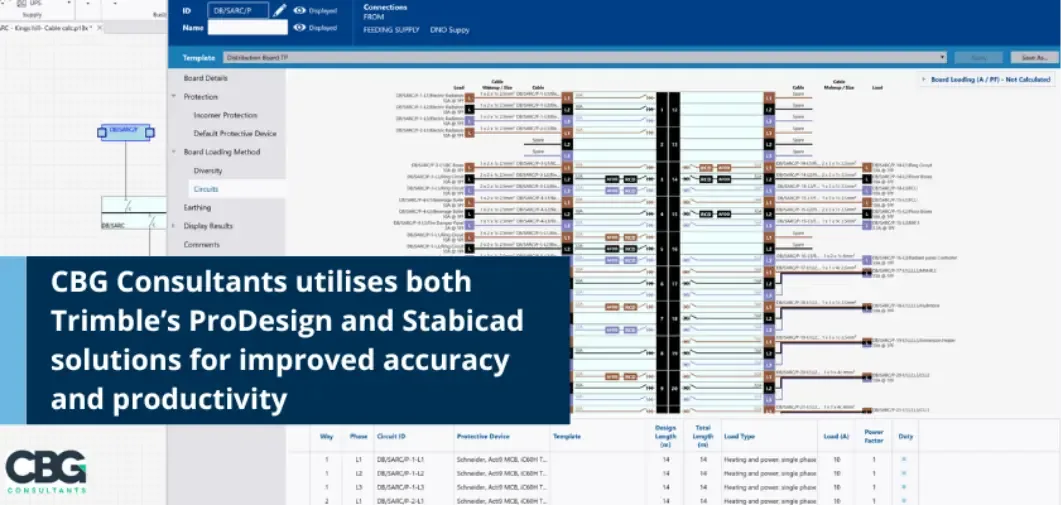Screen dimensions: 1061x505
Task: Click the ID field containing DB/SARC/P
Action: pos(238,11)
